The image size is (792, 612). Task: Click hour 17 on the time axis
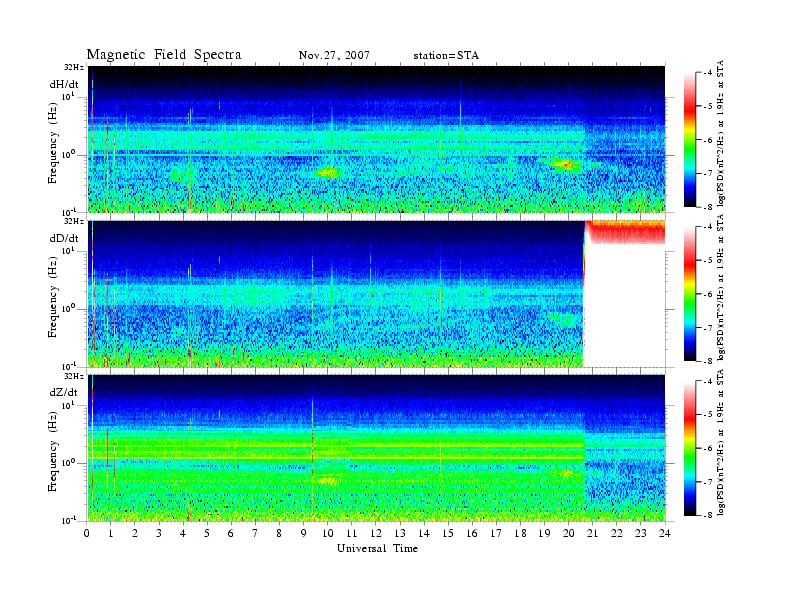(x=496, y=533)
